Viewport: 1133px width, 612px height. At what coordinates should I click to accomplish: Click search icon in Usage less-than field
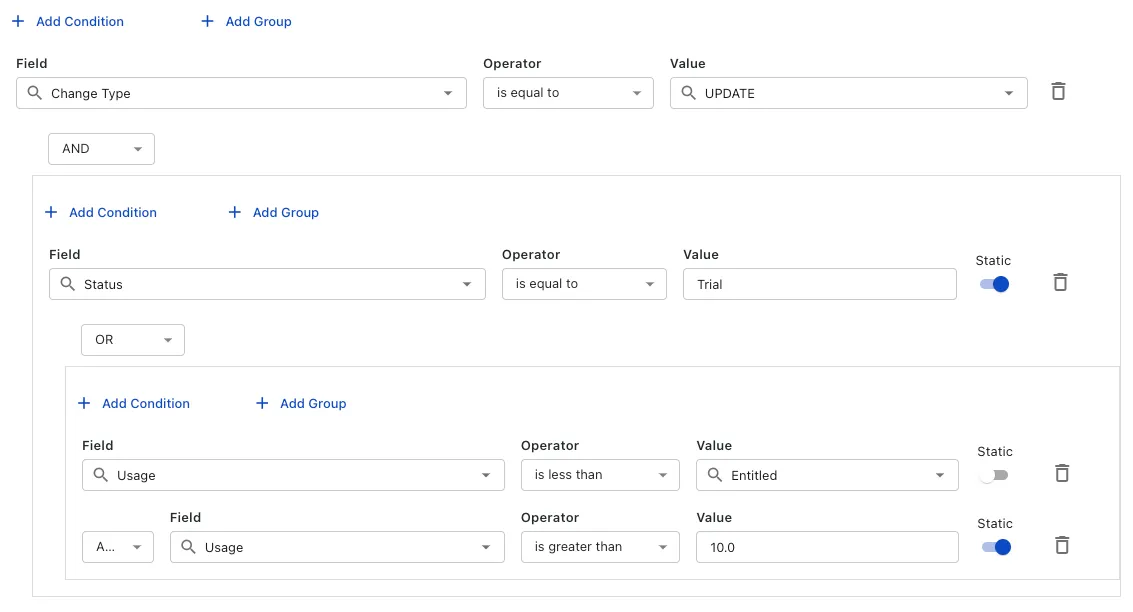[100, 475]
